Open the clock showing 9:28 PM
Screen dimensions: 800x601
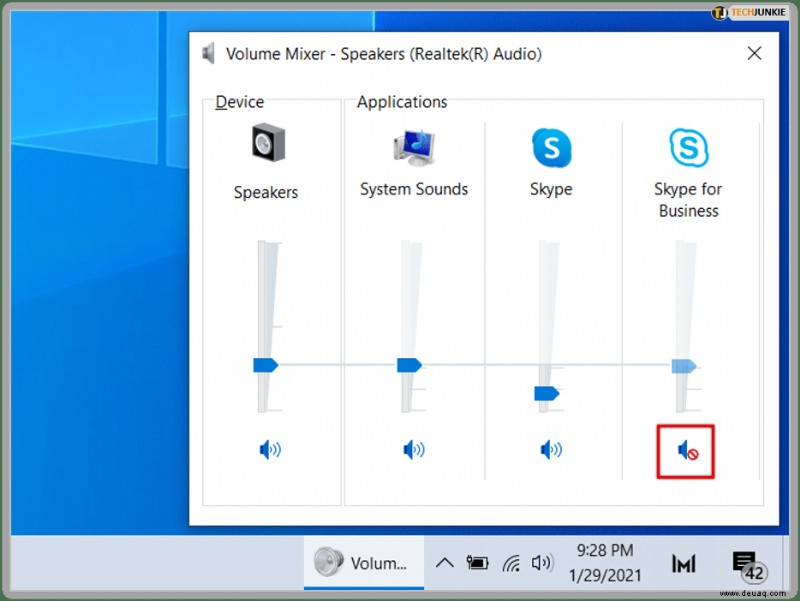click(605, 563)
